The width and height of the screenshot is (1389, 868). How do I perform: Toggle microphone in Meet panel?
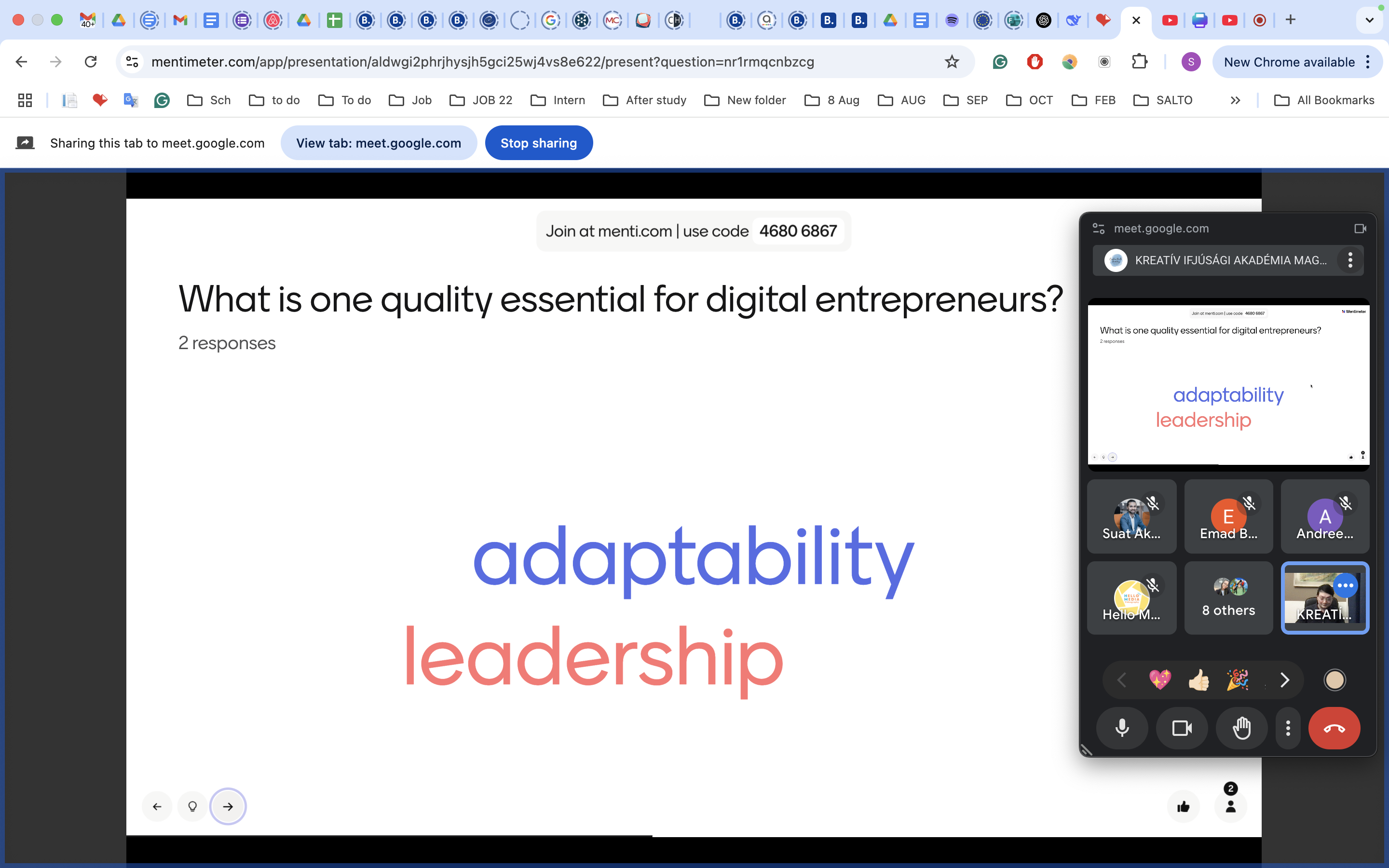[x=1122, y=728]
